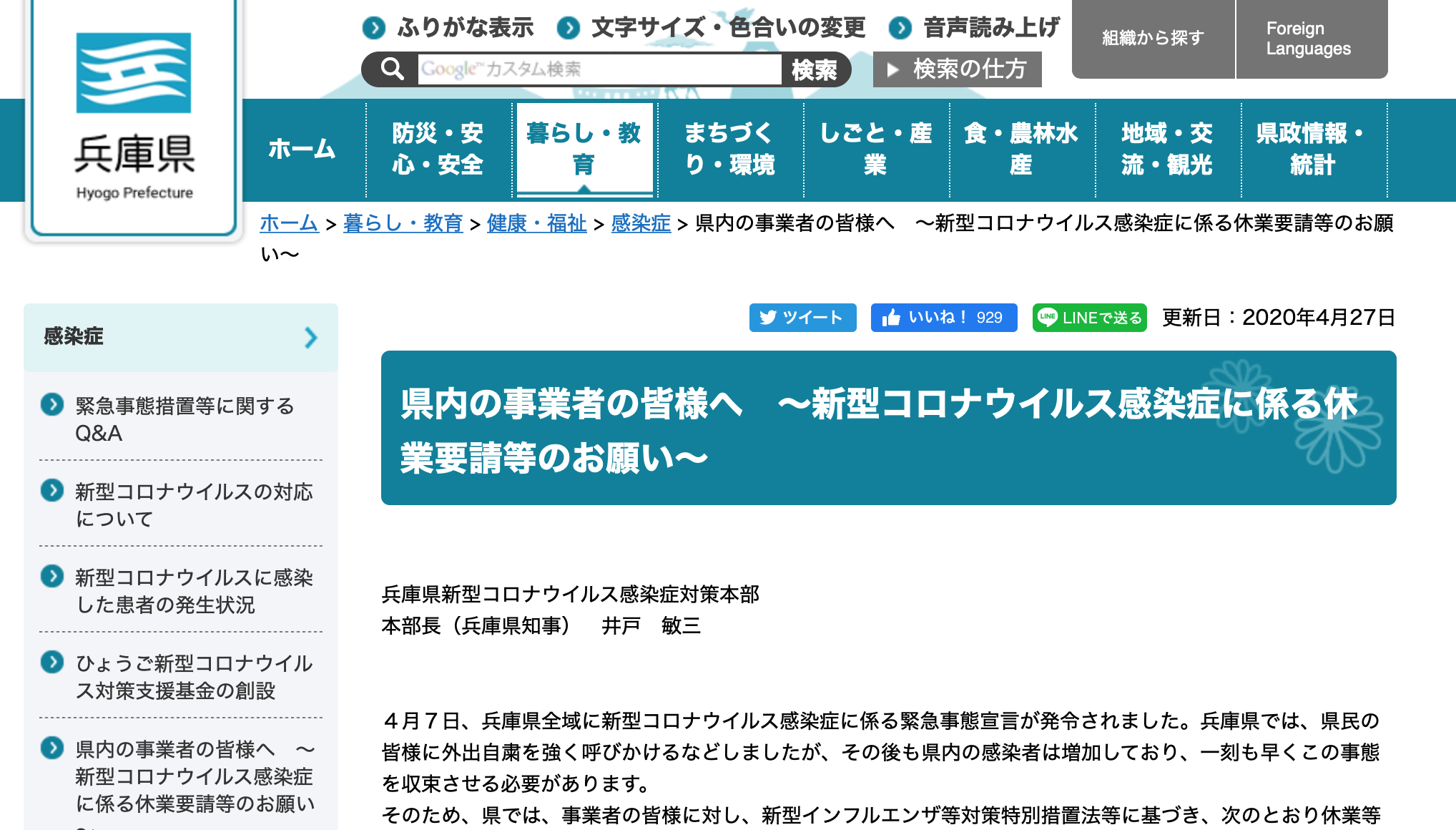
Task: Share the page with LINEで送る
Action: (1089, 318)
